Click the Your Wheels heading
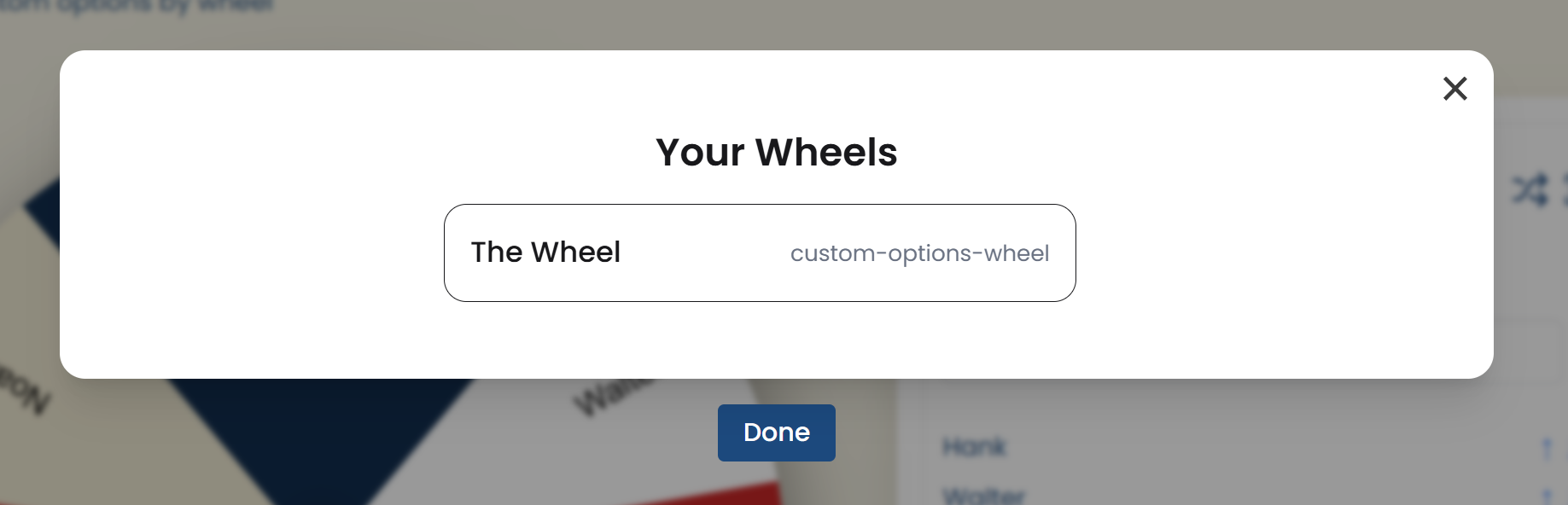 click(776, 152)
